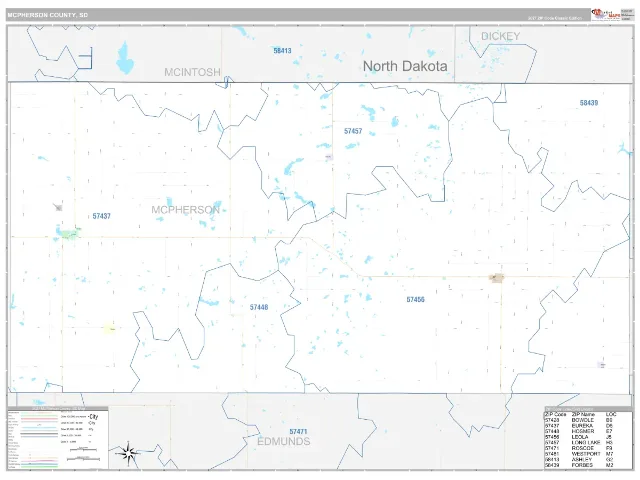Click the '57437' ZIP label
Screen dimensions: 640x480
tap(101, 216)
